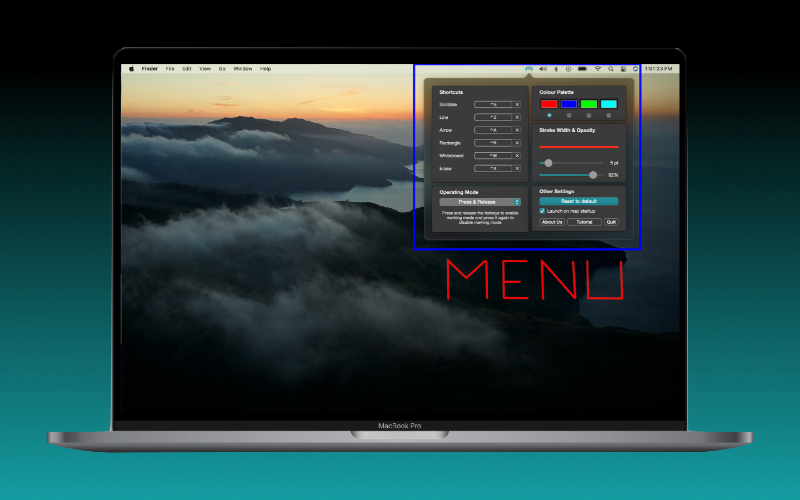Open the View menu
Image resolution: width=800 pixels, height=500 pixels.
tap(205, 68)
